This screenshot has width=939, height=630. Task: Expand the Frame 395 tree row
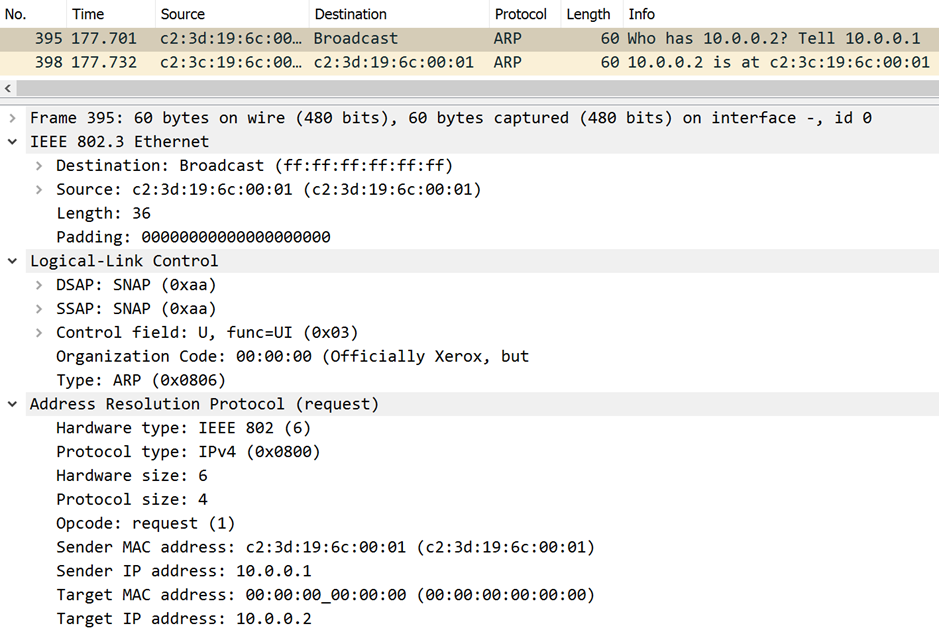click(x=12, y=118)
